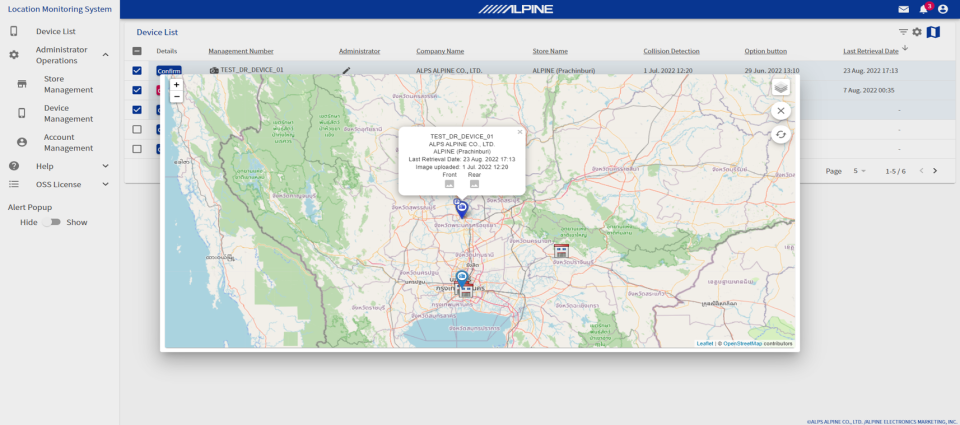
Task: Open the OpenStreetMap attribution link
Action: 742,344
